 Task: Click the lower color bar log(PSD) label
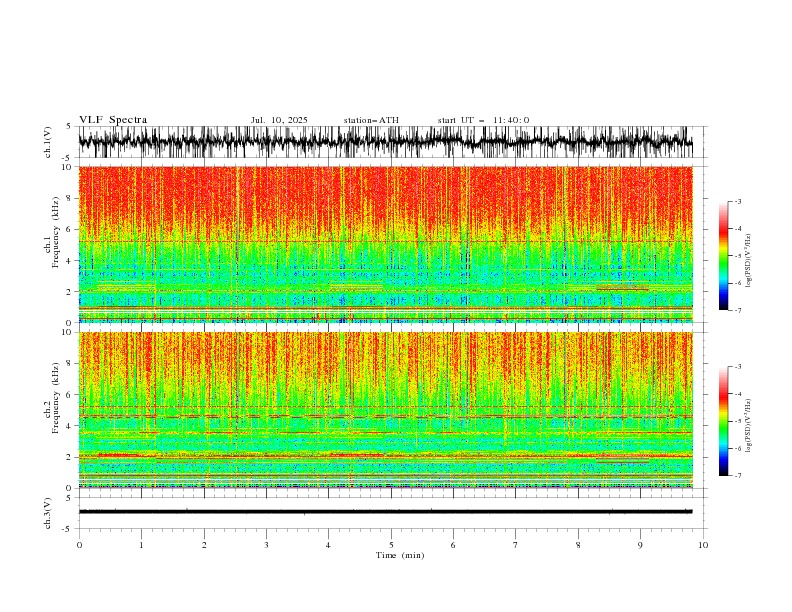click(749, 426)
